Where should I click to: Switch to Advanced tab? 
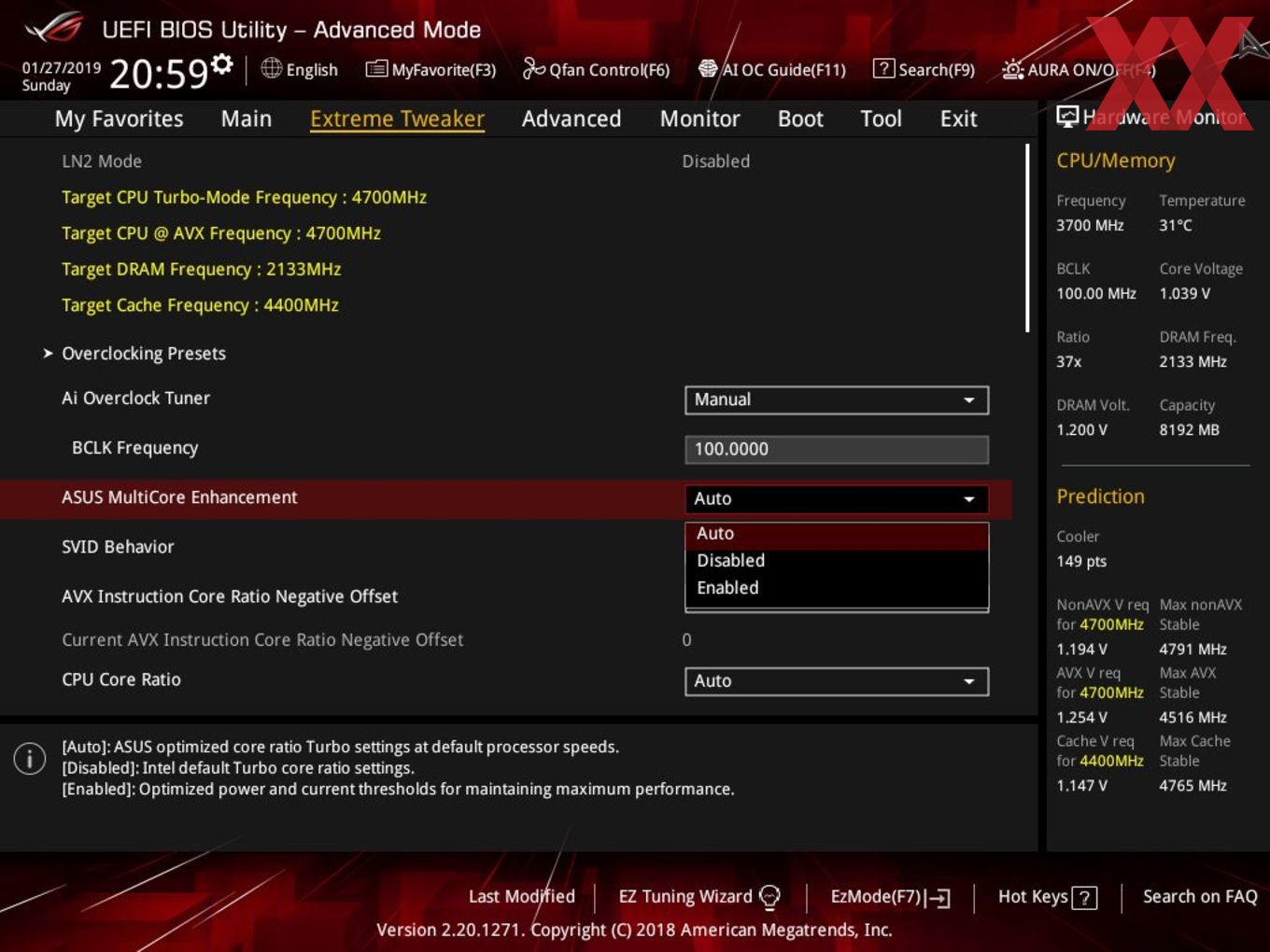(x=571, y=119)
